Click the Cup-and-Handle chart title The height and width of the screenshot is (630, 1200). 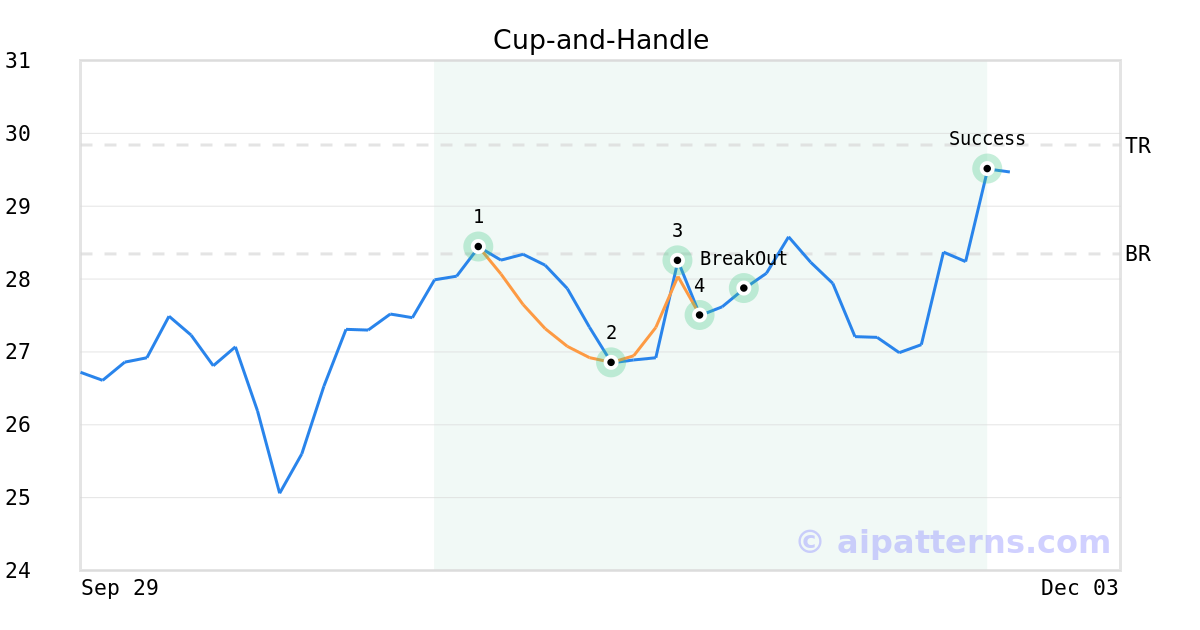click(x=600, y=40)
